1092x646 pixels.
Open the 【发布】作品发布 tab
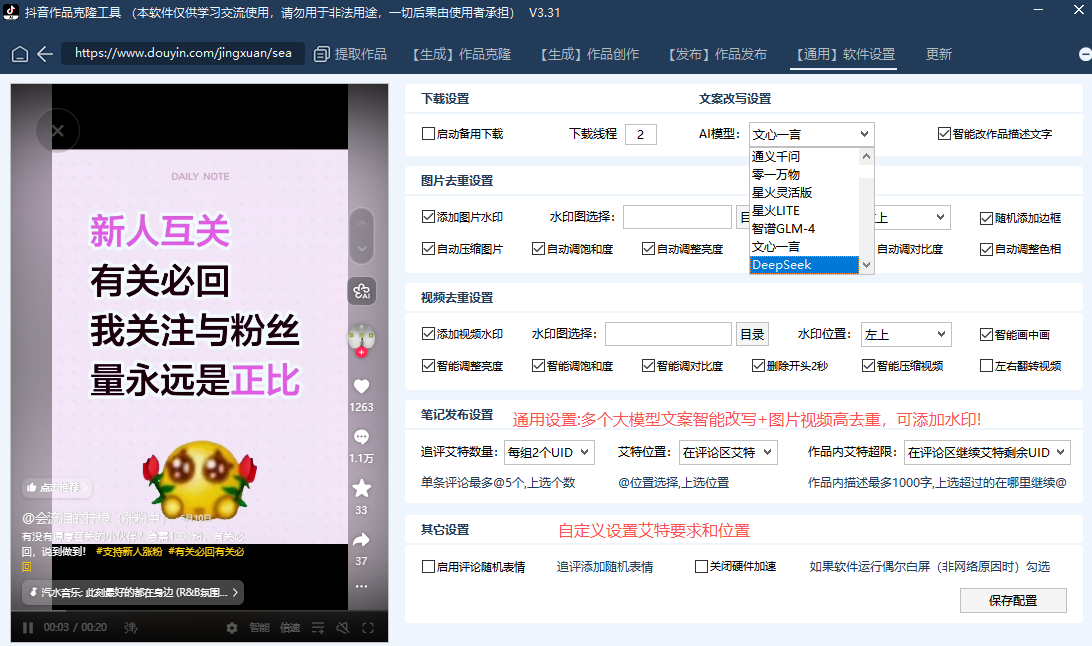click(x=717, y=54)
